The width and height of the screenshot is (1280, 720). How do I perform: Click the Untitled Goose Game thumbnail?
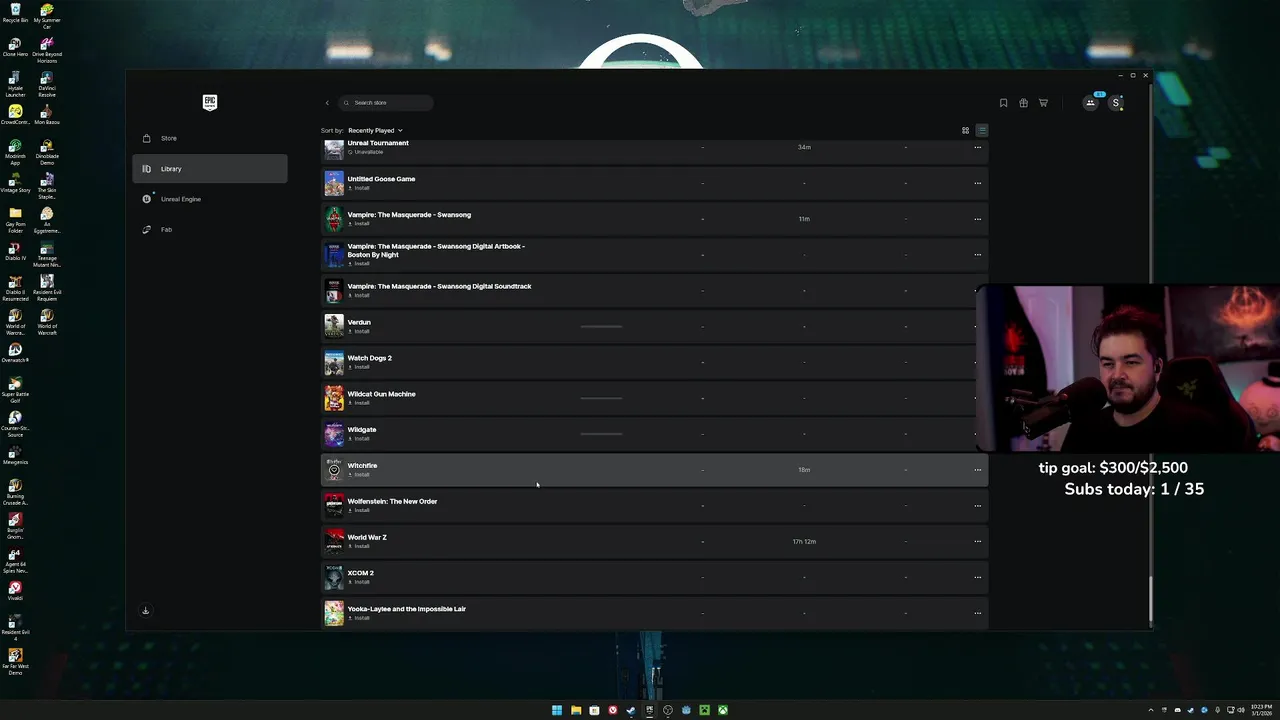(x=334, y=183)
